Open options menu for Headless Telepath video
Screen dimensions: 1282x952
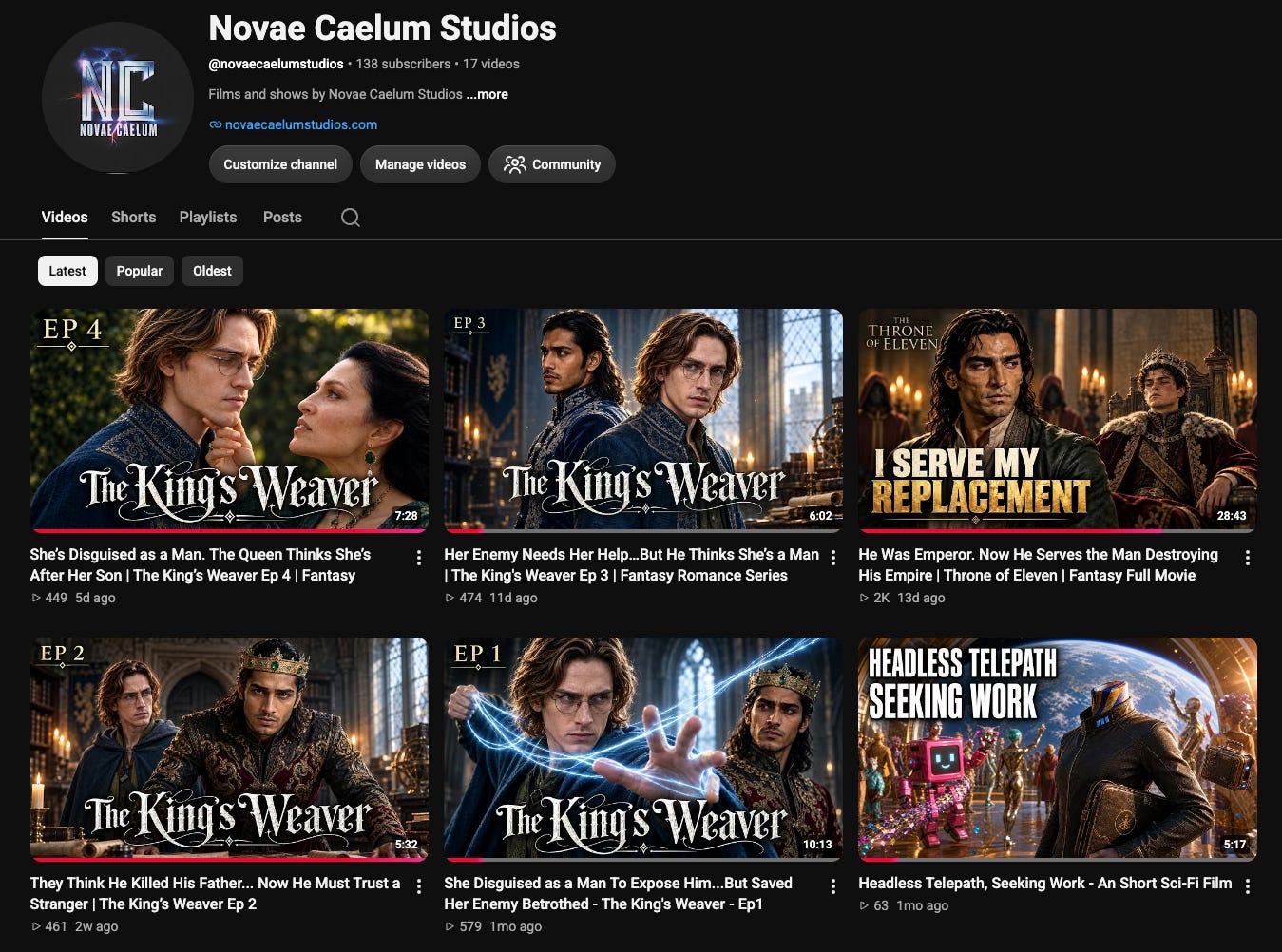[1247, 886]
